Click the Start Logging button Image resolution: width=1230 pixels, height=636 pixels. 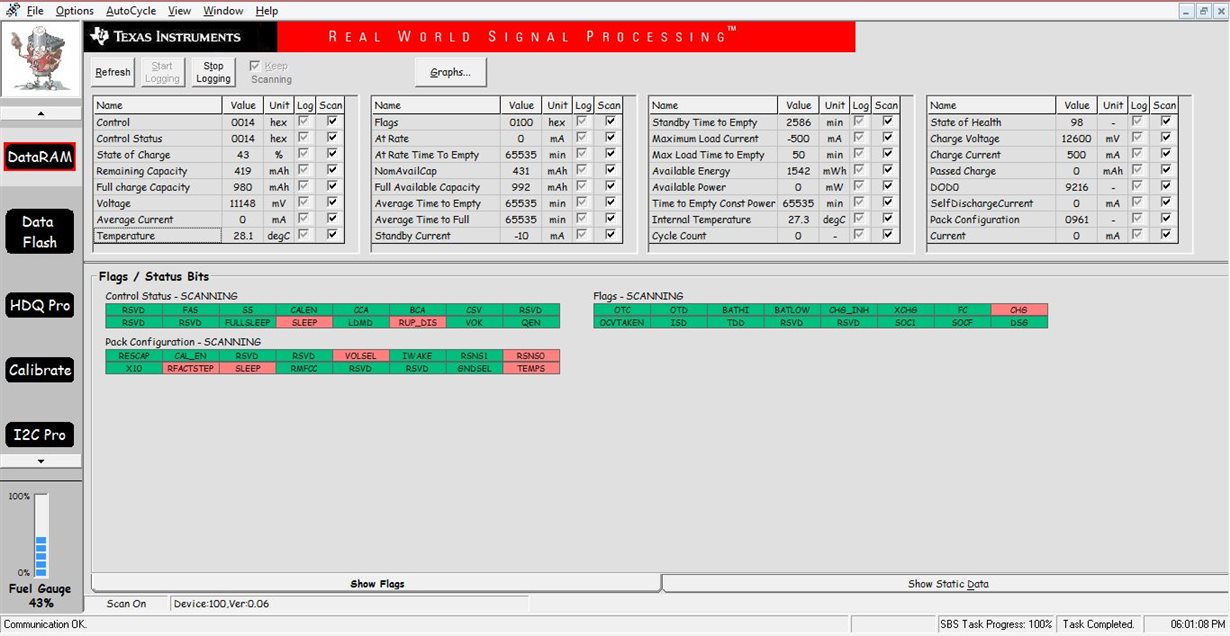tap(162, 72)
